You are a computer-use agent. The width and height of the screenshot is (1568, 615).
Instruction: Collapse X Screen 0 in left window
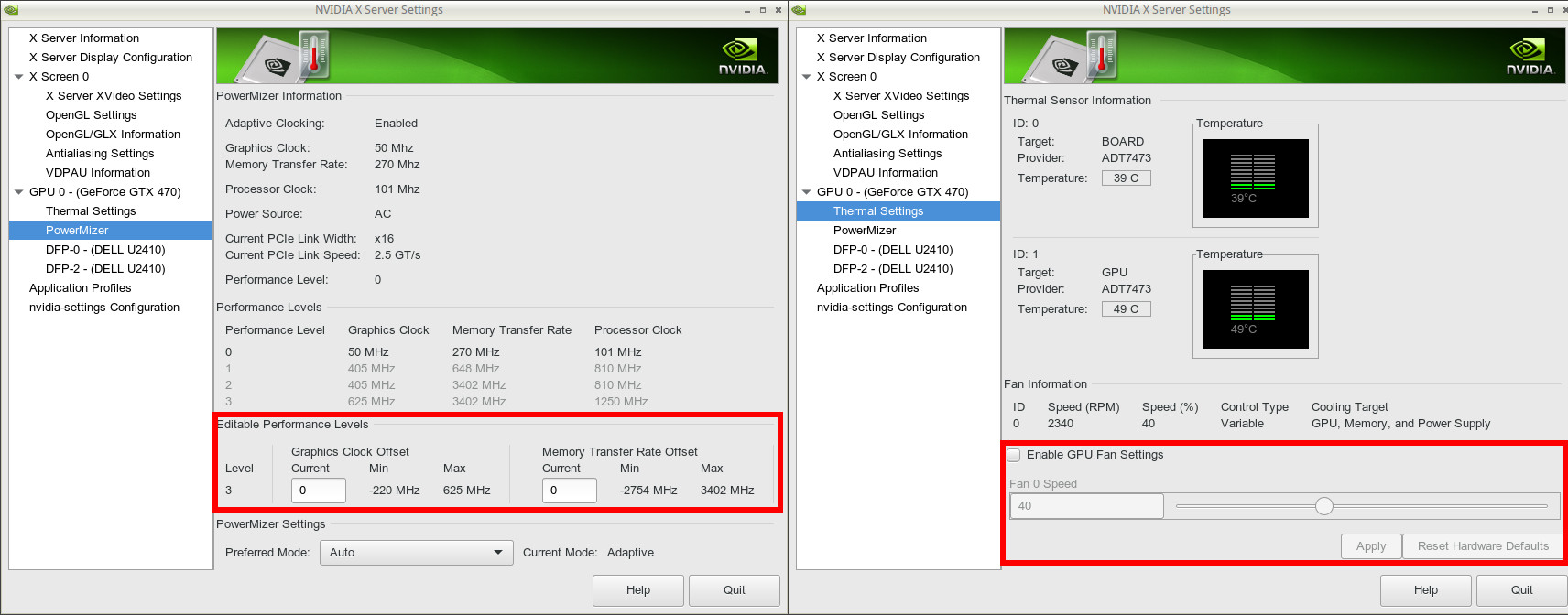click(19, 77)
